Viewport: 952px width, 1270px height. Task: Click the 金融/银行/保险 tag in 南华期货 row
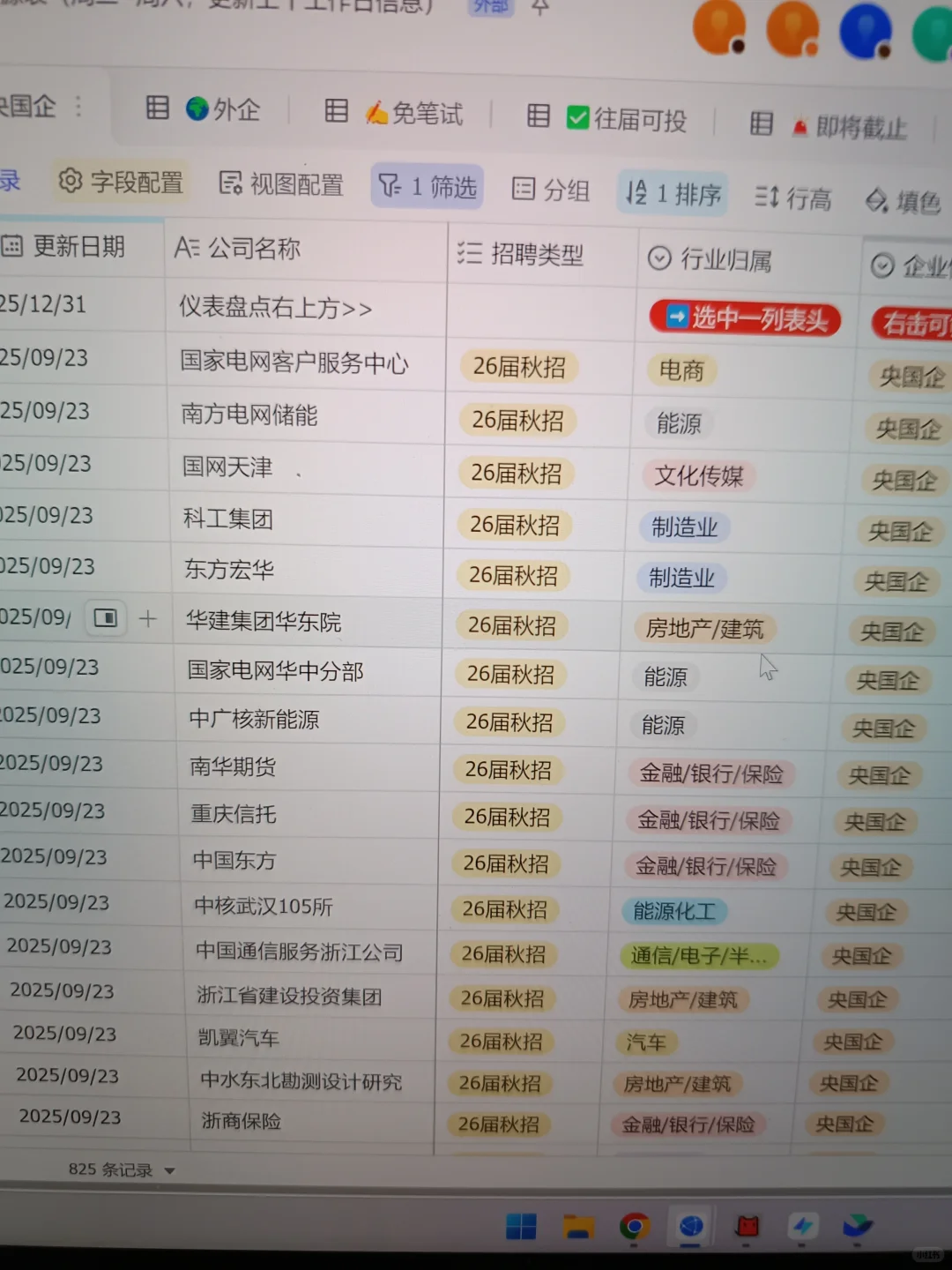point(712,774)
